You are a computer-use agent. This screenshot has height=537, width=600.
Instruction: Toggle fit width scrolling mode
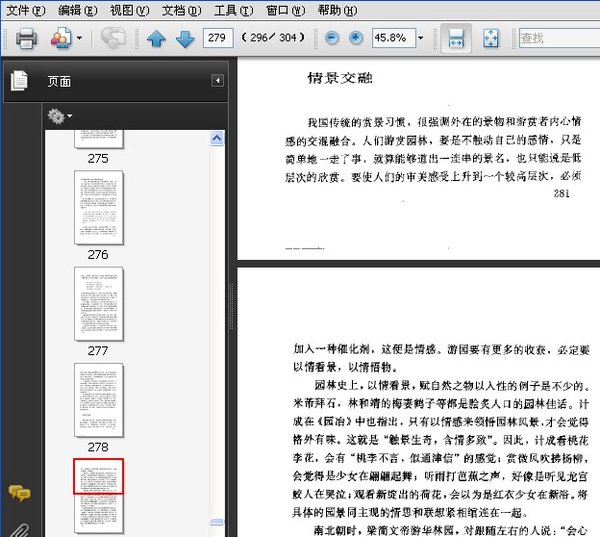point(456,39)
